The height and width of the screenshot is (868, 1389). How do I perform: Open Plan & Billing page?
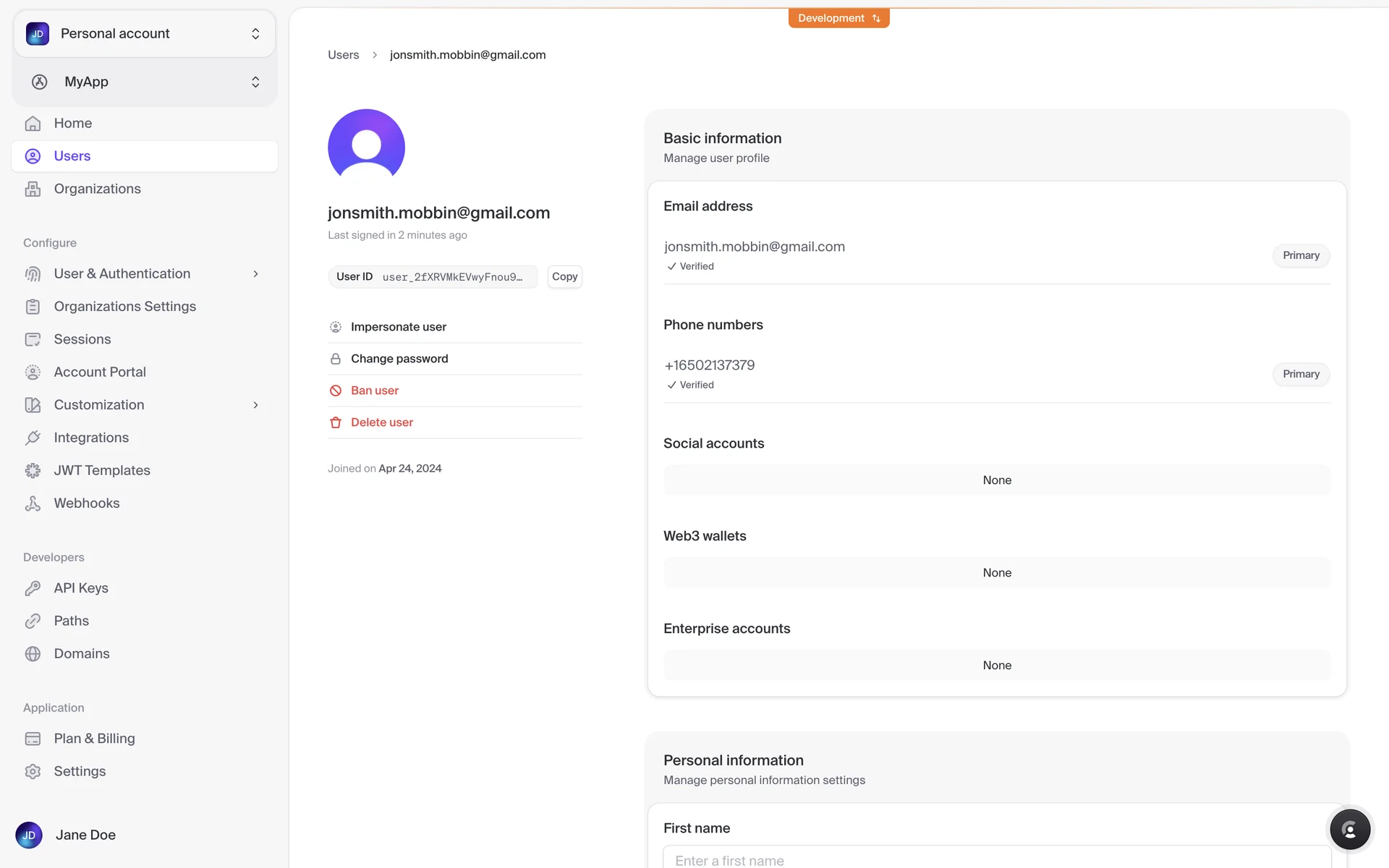tap(94, 739)
